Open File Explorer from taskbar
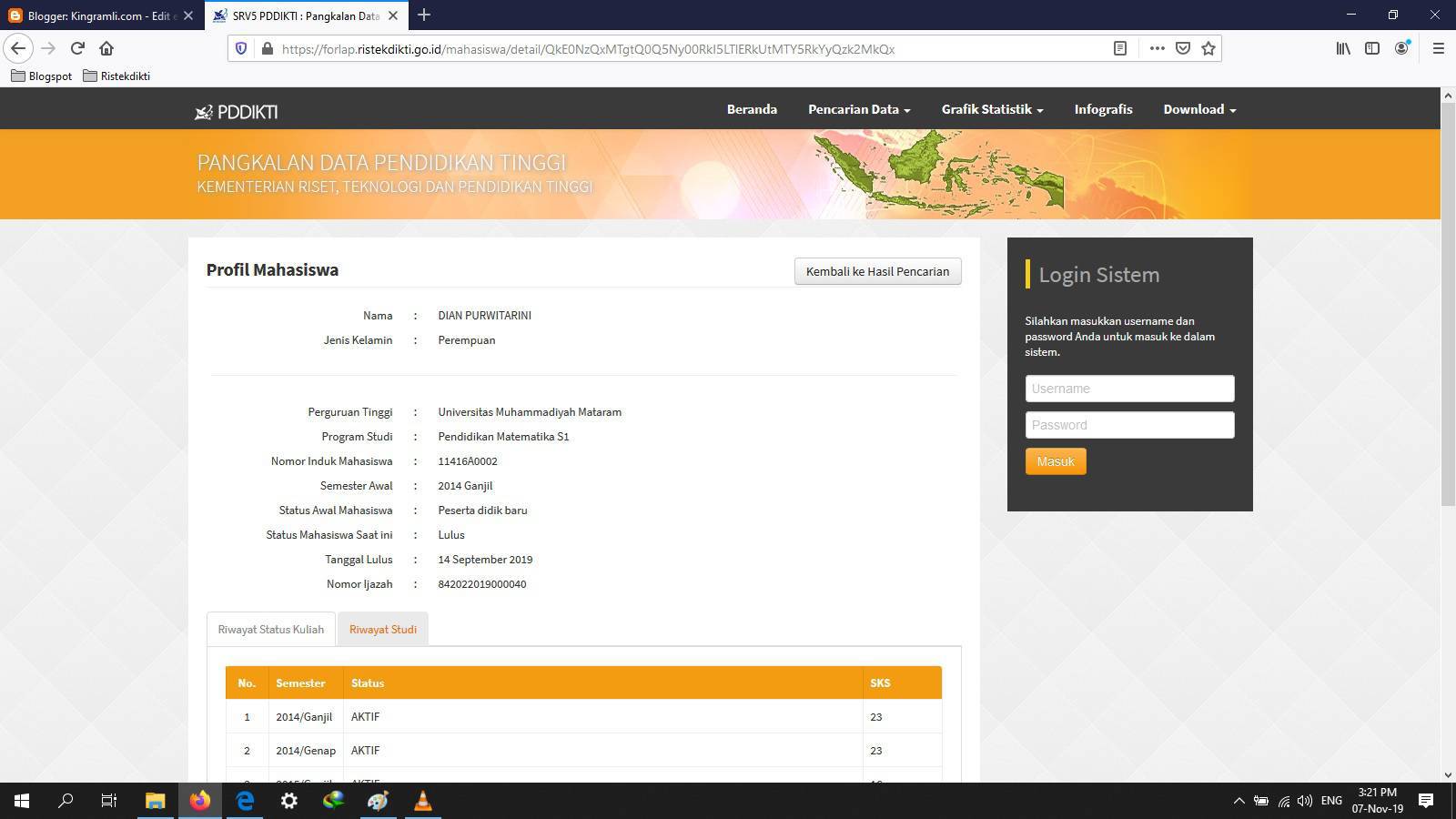The width and height of the screenshot is (1456, 819). pos(155,801)
